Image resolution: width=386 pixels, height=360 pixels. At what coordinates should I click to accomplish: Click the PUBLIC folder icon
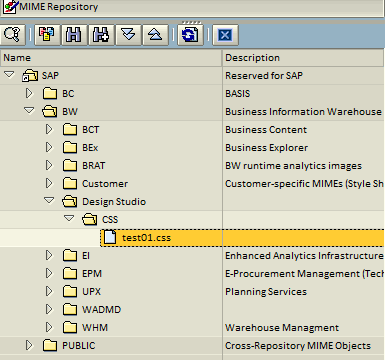(x=50, y=346)
